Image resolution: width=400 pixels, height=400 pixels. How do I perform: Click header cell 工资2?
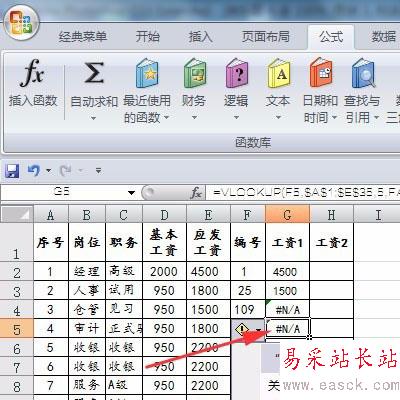[x=331, y=242]
